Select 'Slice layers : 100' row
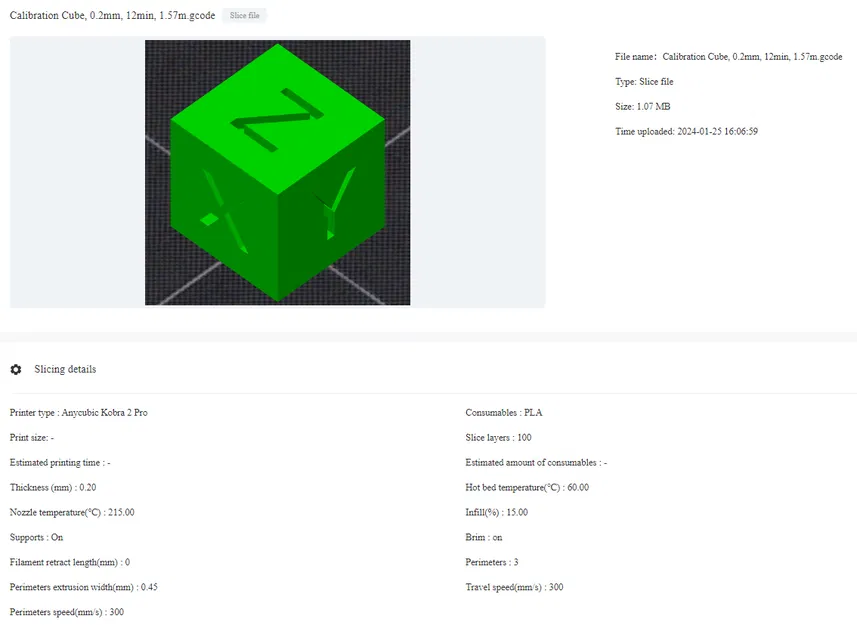Viewport: 857px width, 625px height. coord(498,438)
